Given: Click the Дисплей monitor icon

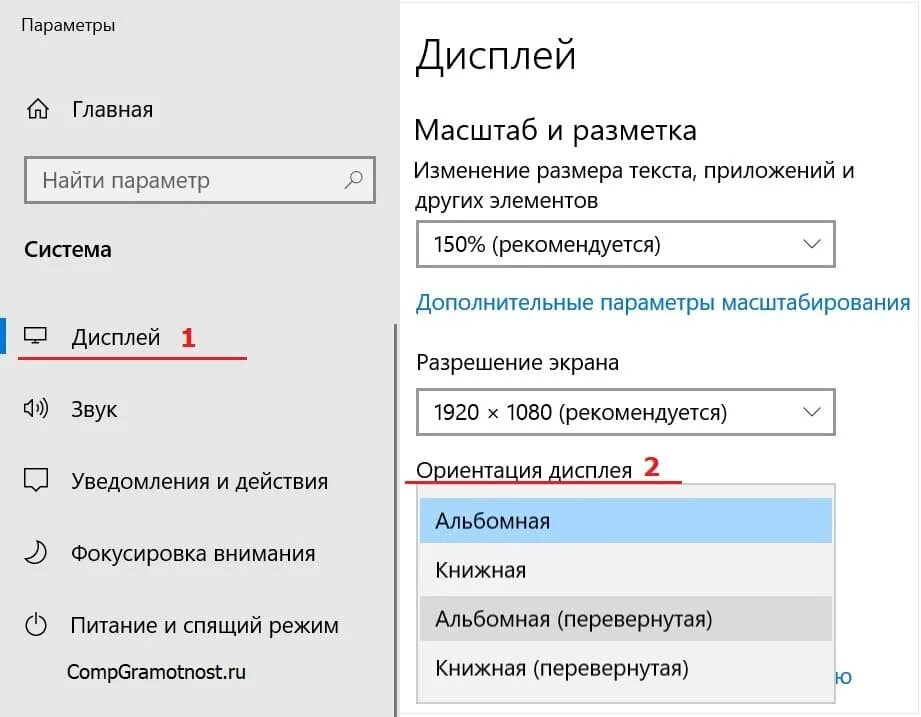Looking at the screenshot, I should point(35,336).
